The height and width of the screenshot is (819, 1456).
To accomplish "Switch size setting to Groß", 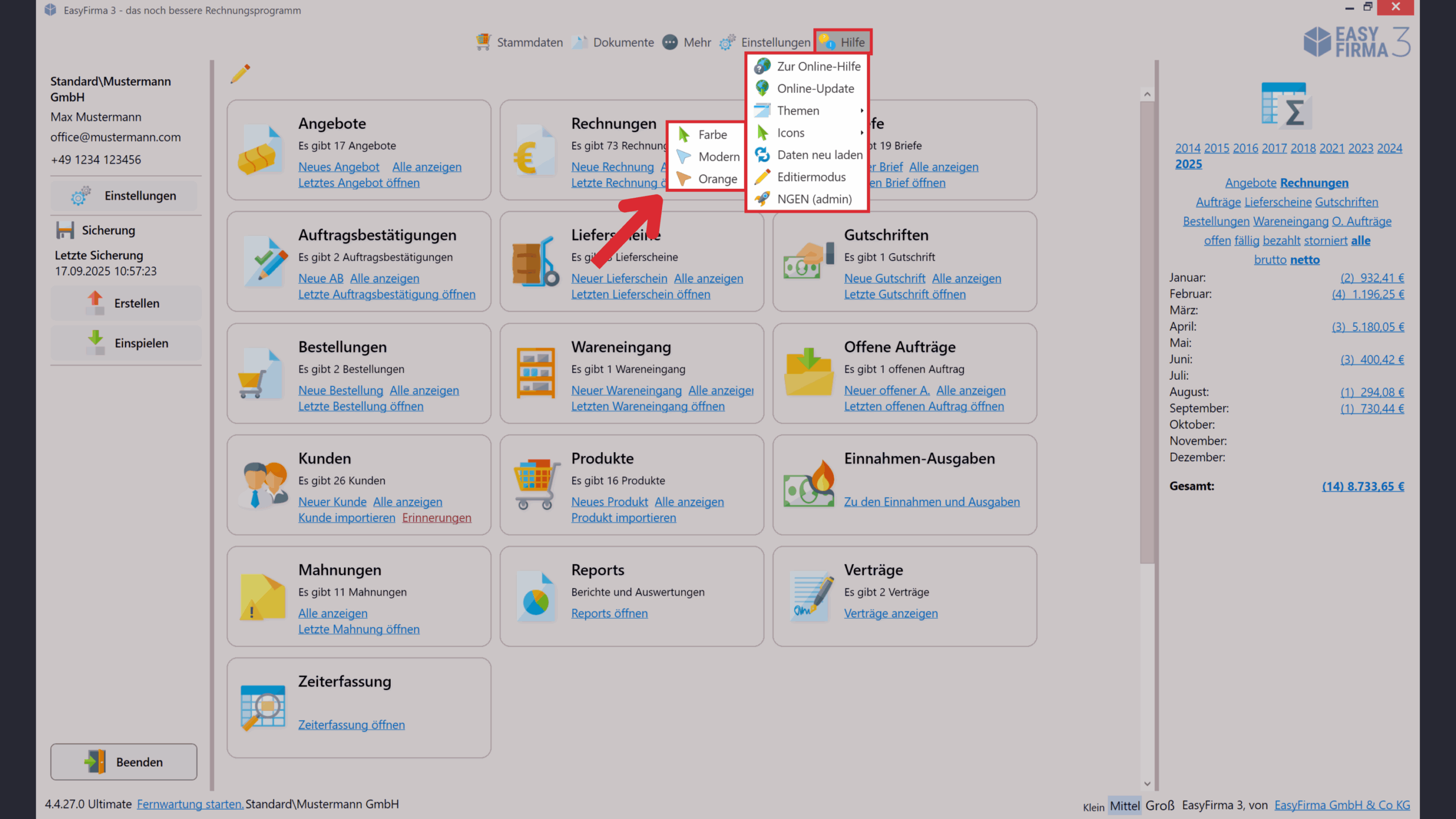I will (1160, 805).
